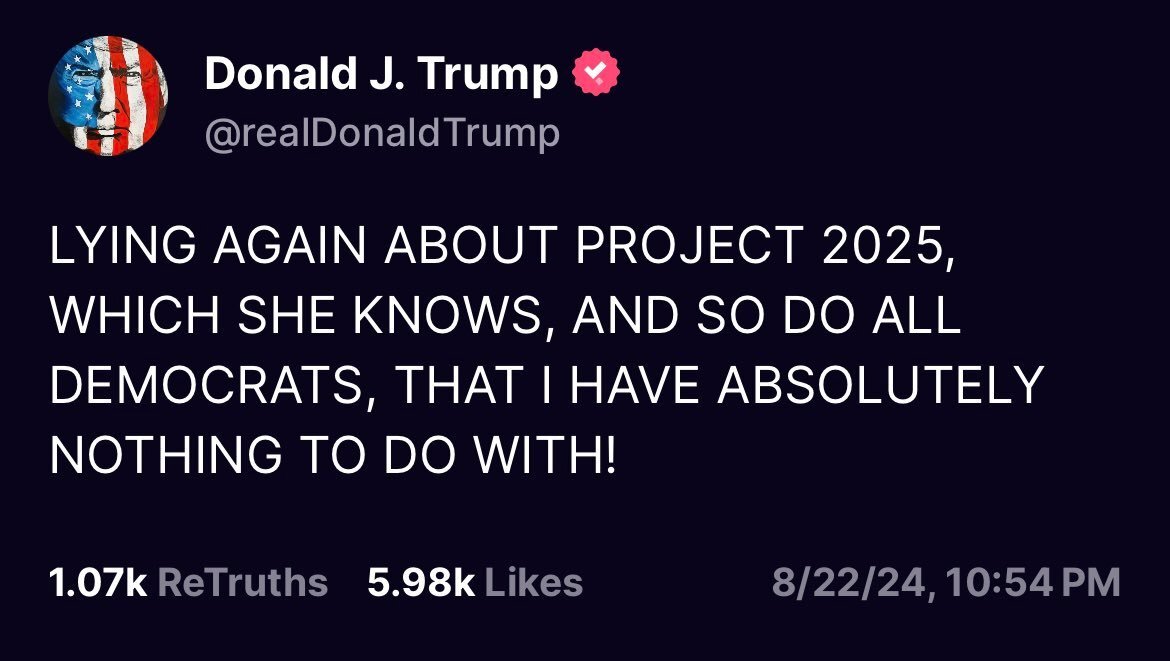Open the flag-painted profile avatar
1170x661 pixels.
click(108, 100)
